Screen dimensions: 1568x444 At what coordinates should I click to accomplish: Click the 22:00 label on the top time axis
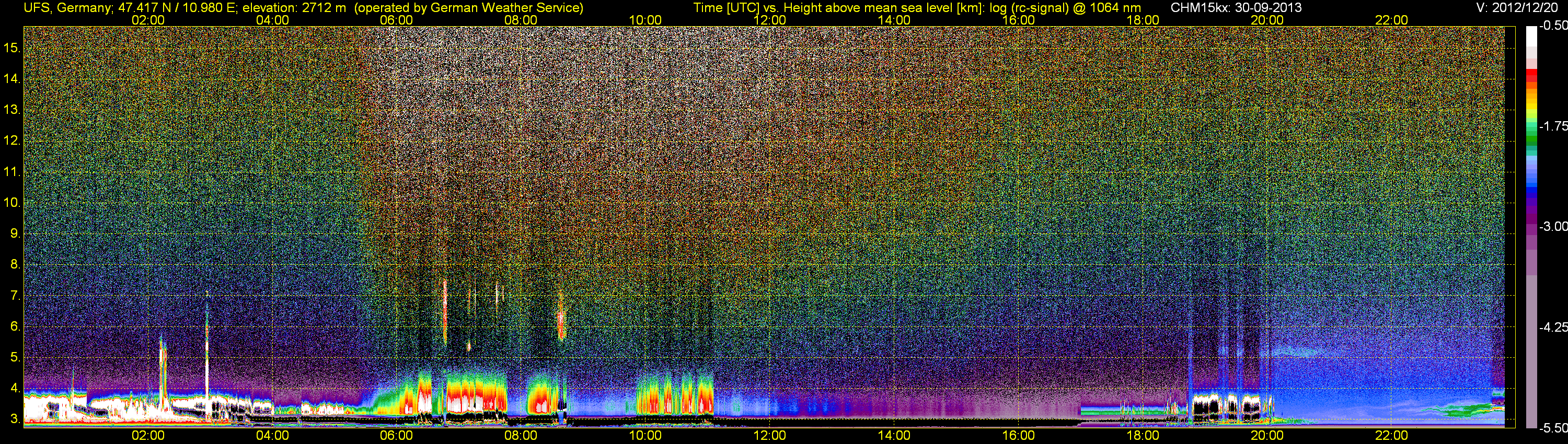(1391, 20)
